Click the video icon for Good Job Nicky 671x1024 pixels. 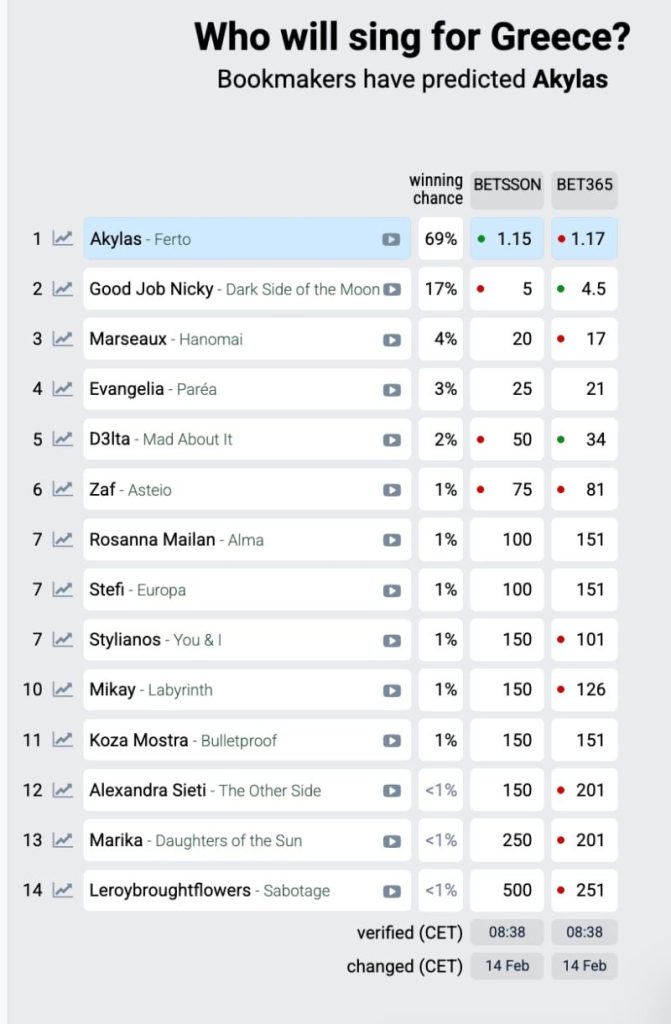click(x=392, y=290)
